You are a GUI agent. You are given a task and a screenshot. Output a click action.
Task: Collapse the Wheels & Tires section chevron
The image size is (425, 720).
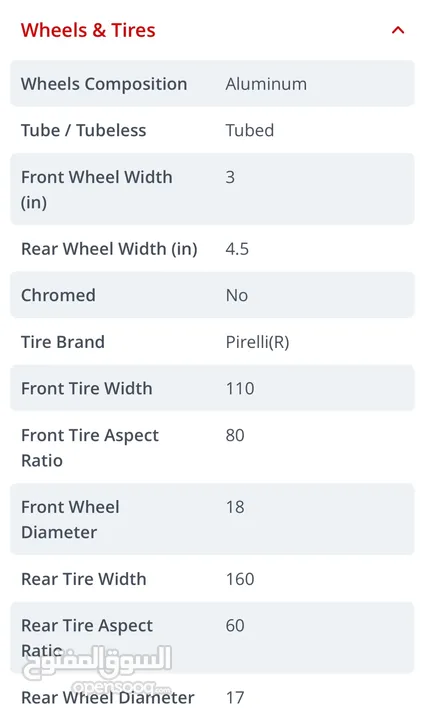point(398,30)
